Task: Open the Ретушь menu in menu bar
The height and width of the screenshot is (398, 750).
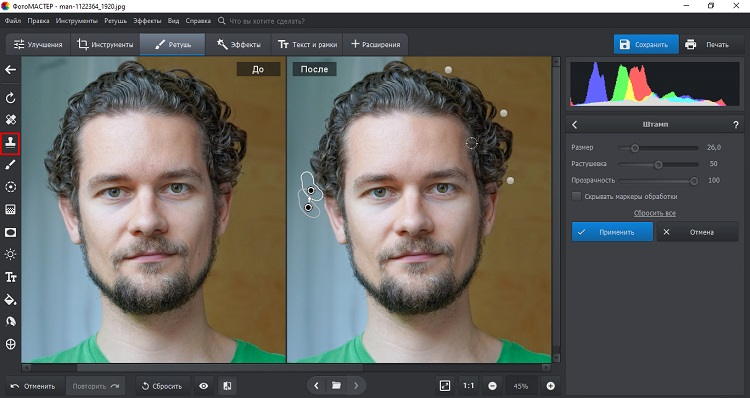Action: pyautogui.click(x=115, y=21)
